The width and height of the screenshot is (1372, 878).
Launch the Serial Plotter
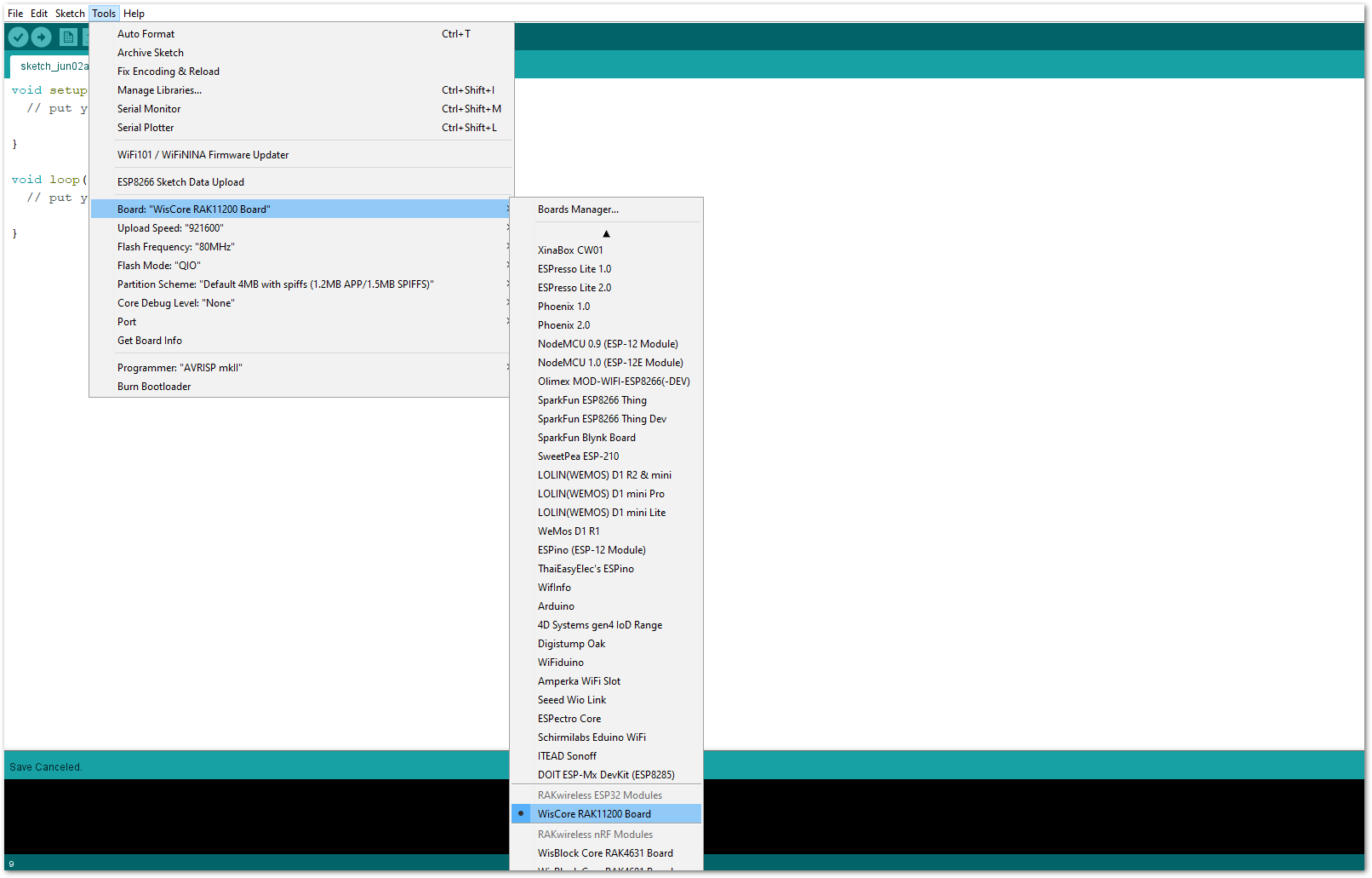pyautogui.click(x=301, y=128)
